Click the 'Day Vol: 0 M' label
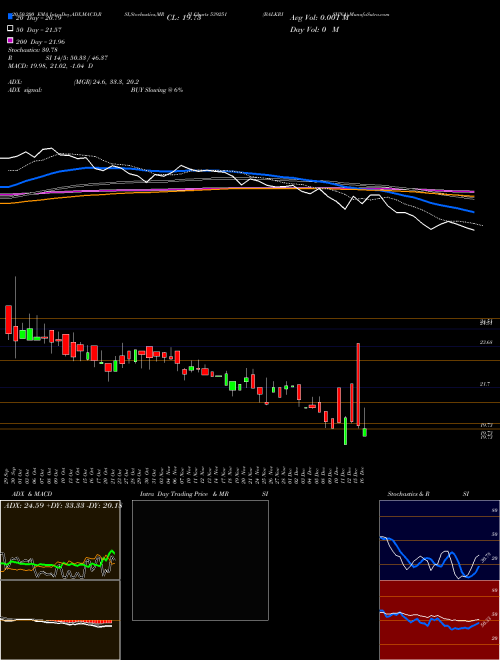Viewport: 500px width, 660px height. 314,29
